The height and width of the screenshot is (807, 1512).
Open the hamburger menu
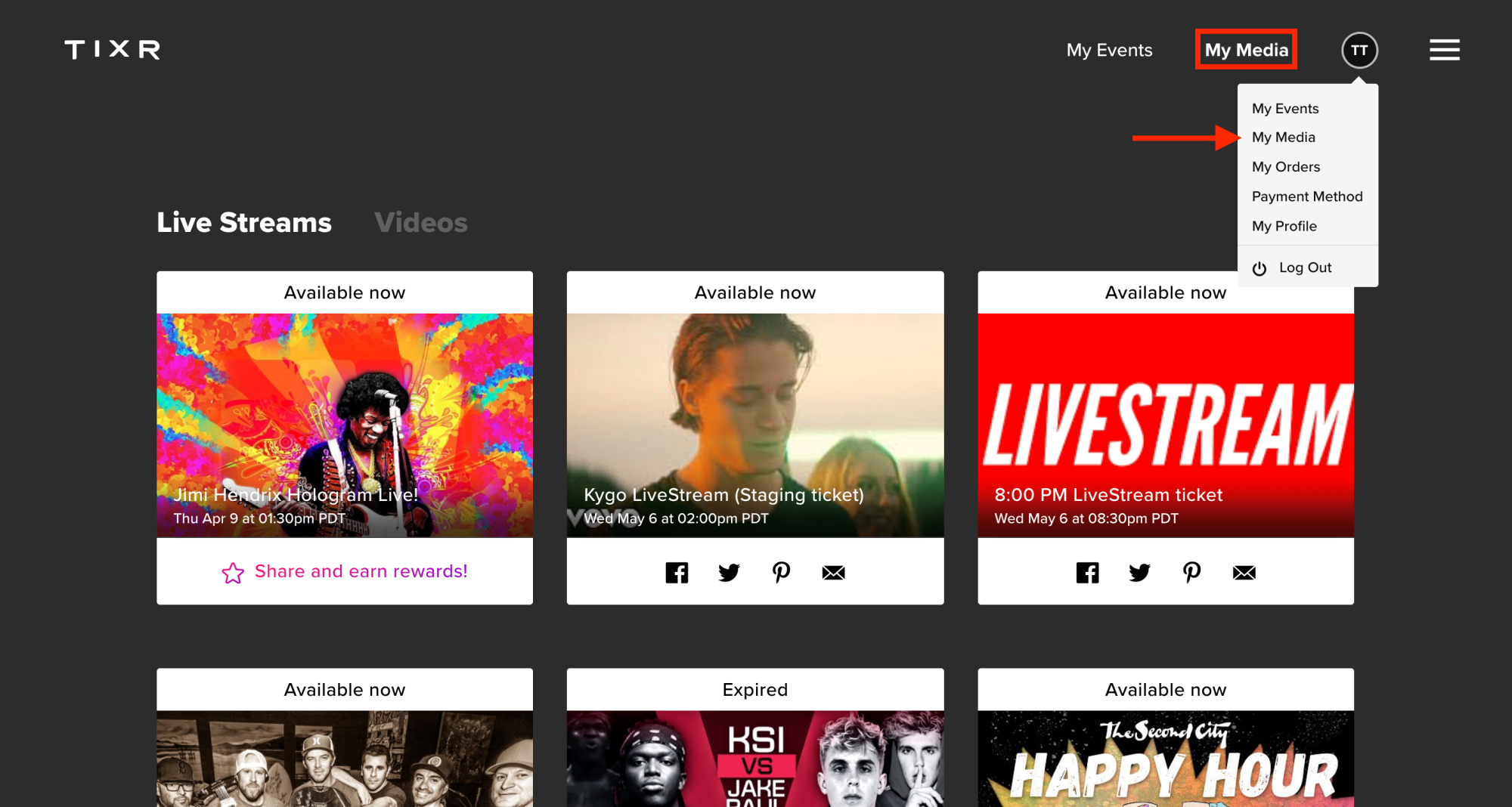(x=1444, y=51)
